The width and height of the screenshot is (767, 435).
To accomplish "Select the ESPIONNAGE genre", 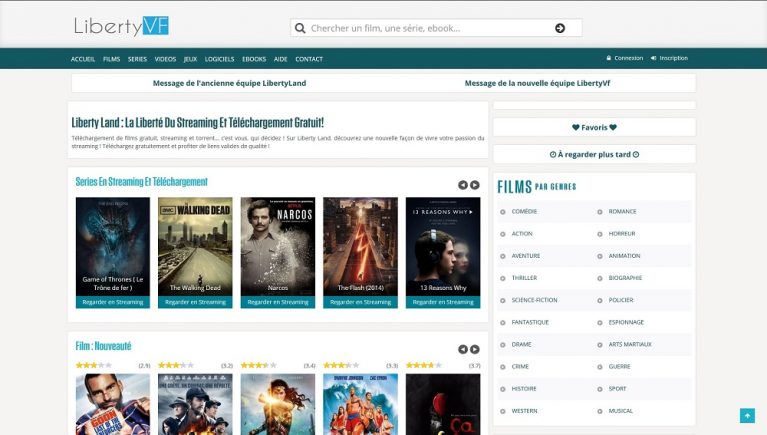I will (x=626, y=322).
